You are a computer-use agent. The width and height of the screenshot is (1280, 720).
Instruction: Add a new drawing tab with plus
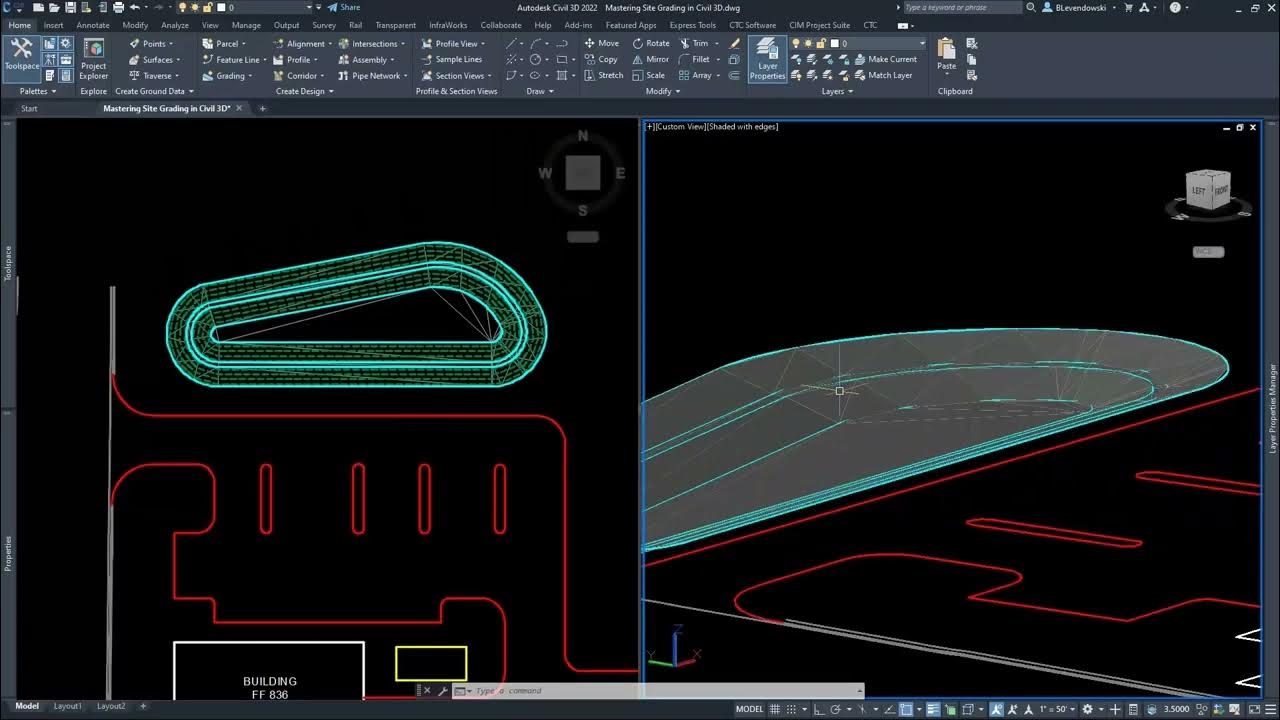point(263,108)
